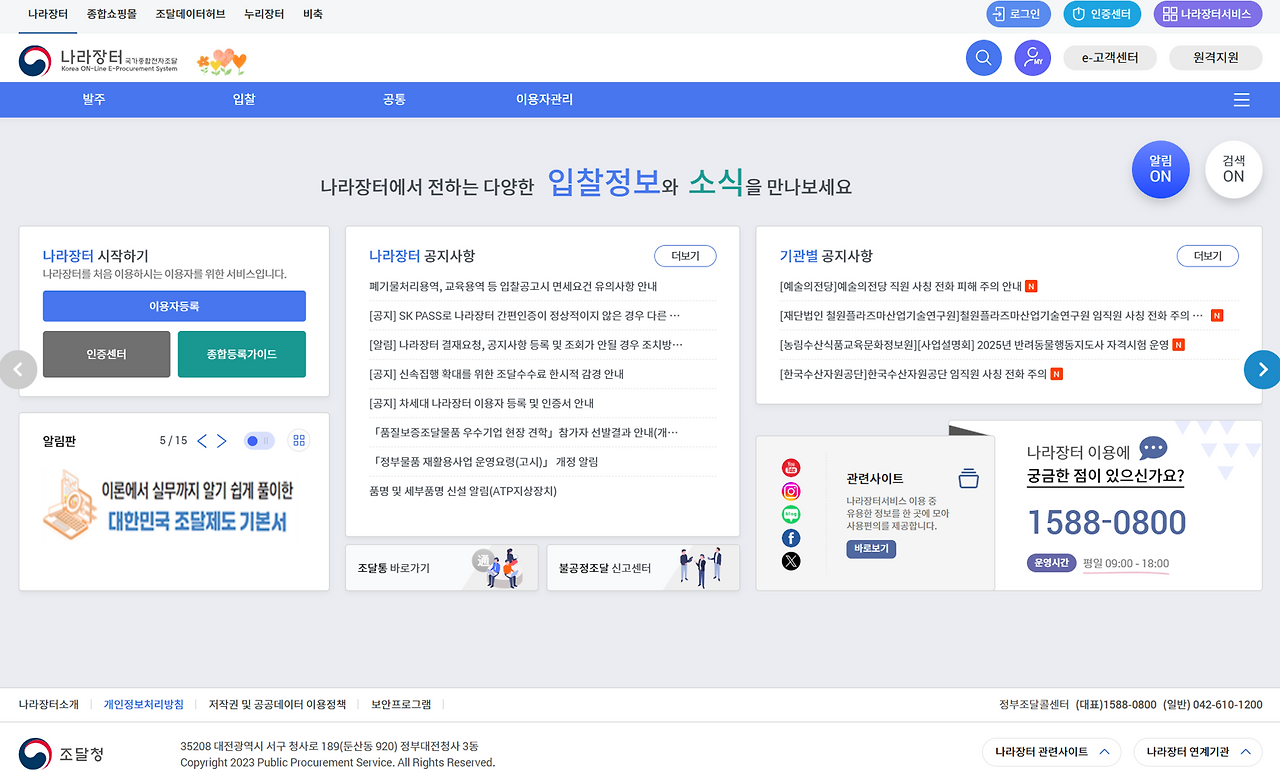
Task: Click the right carousel arrow at page edge
Action: click(x=1262, y=370)
